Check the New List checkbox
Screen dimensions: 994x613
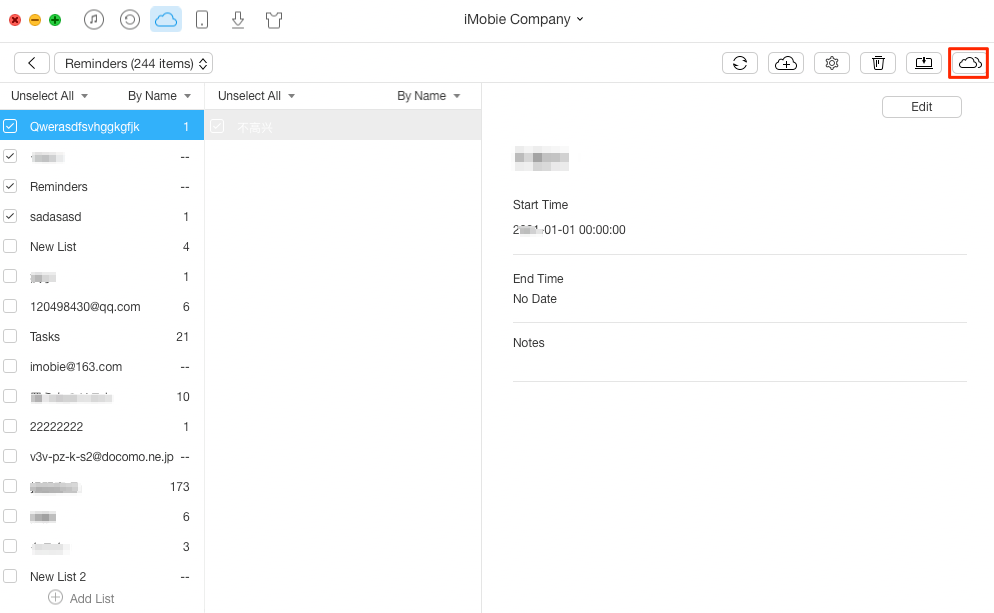point(10,246)
